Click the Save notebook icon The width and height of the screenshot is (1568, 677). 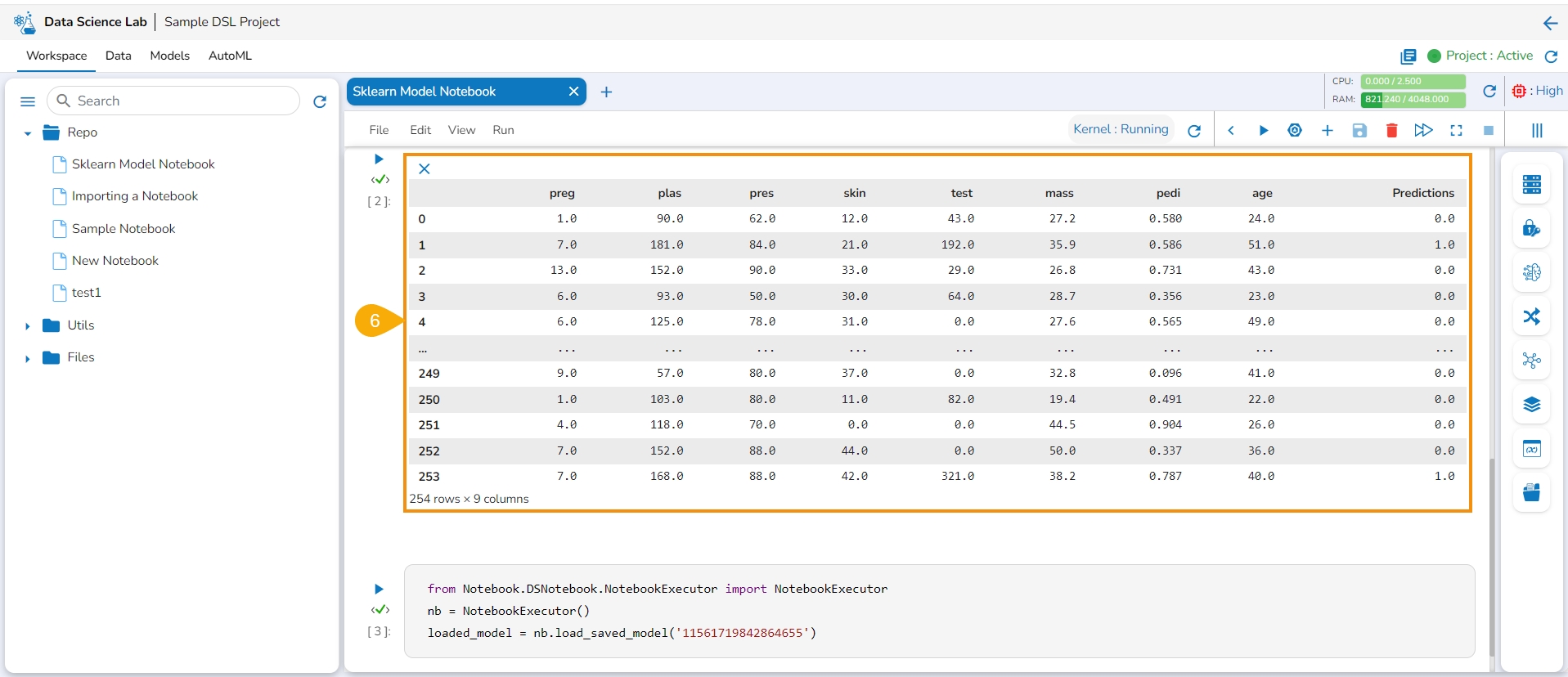[x=1359, y=131]
